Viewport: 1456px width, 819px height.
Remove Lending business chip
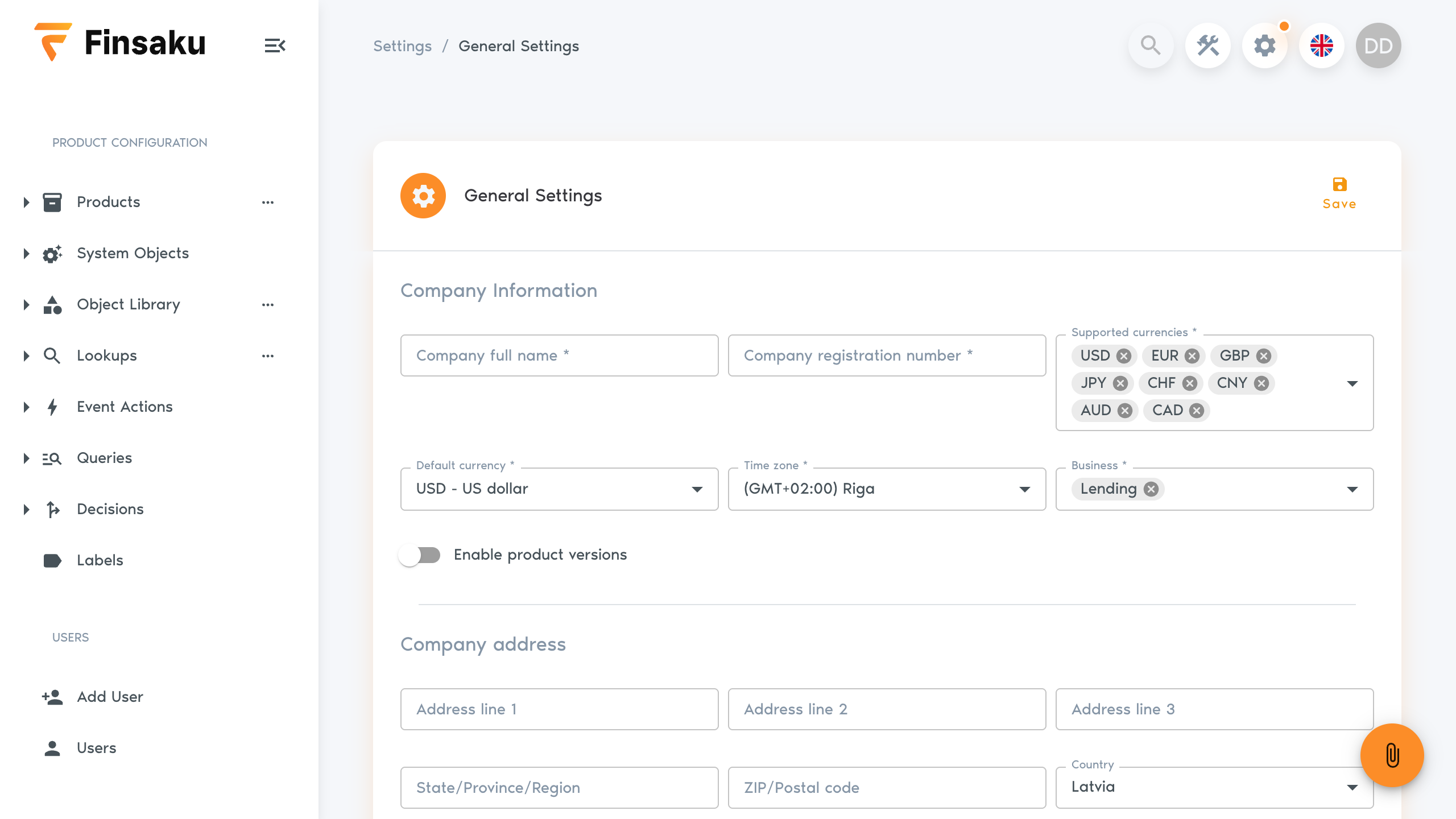point(1151,489)
